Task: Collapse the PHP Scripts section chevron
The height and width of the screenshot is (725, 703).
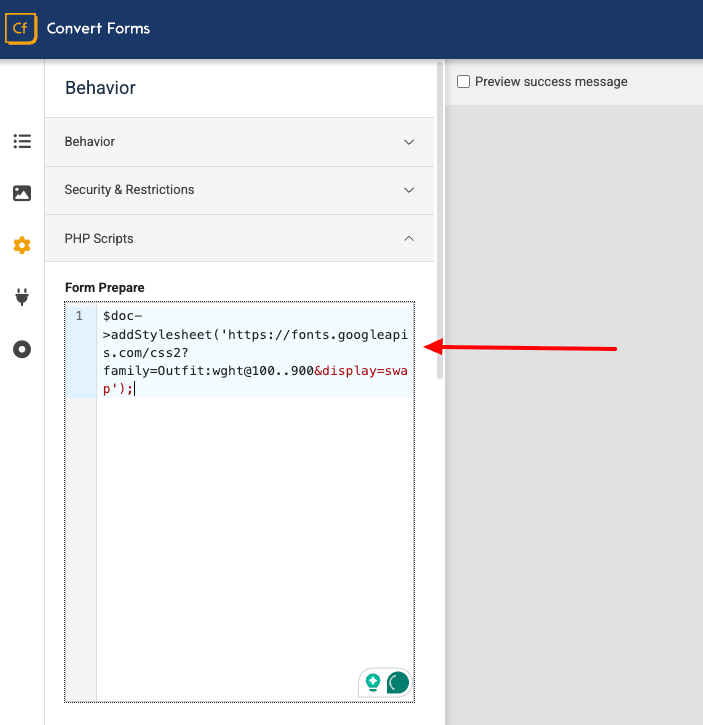Action: point(409,239)
